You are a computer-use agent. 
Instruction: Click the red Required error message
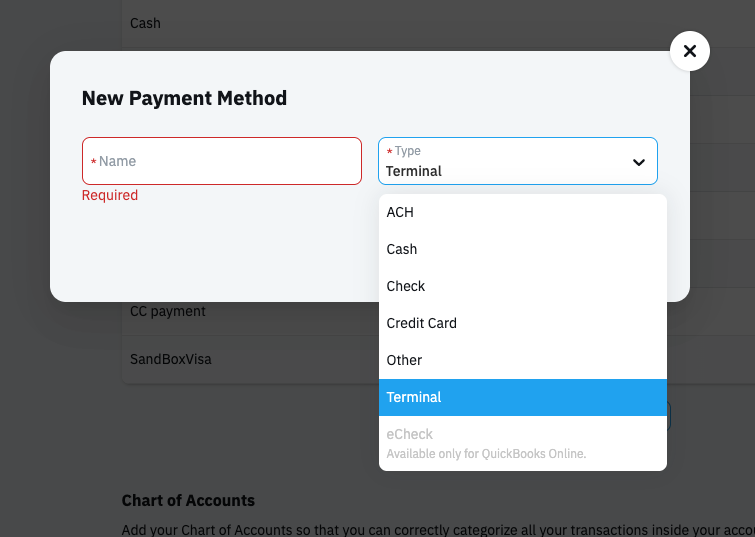[x=110, y=195]
